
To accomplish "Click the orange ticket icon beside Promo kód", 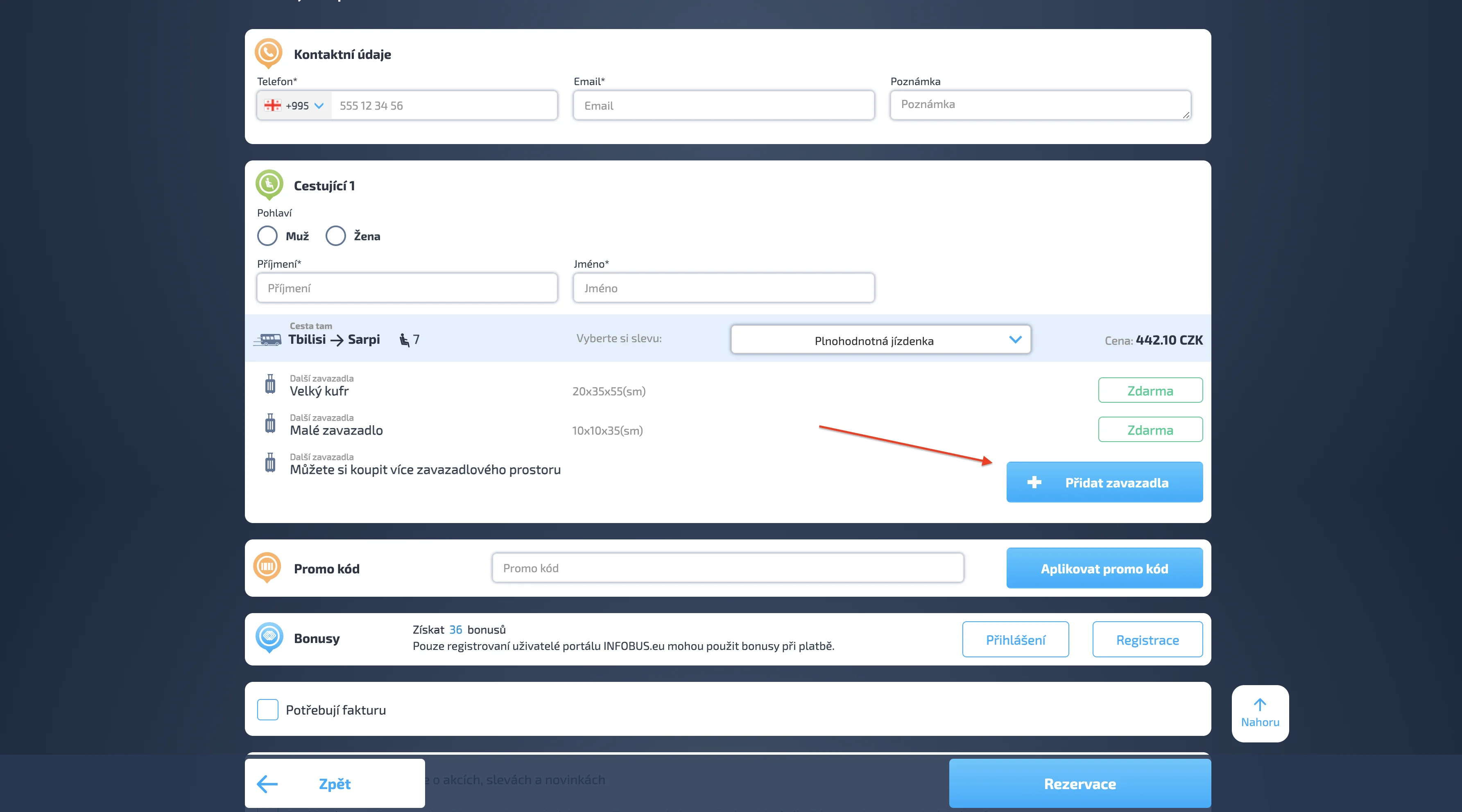I will (x=267, y=566).
